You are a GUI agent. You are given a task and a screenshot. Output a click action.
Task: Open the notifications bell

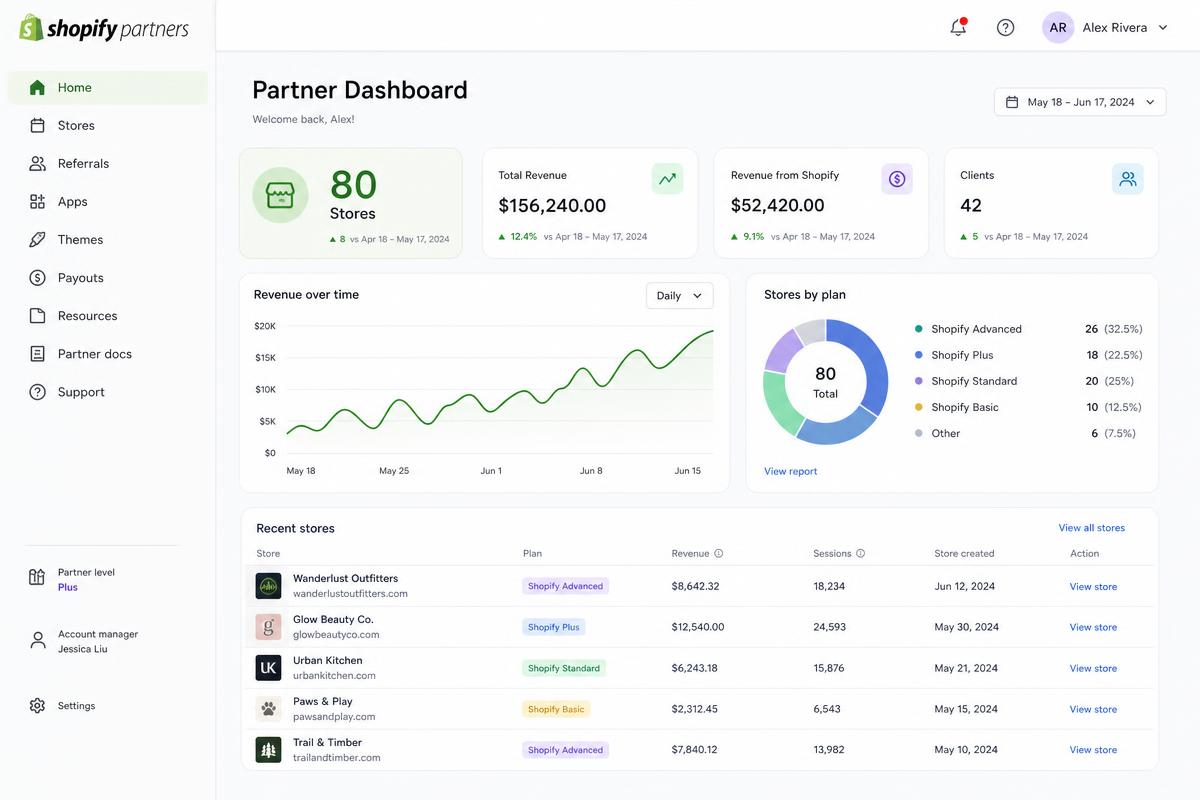(x=958, y=27)
